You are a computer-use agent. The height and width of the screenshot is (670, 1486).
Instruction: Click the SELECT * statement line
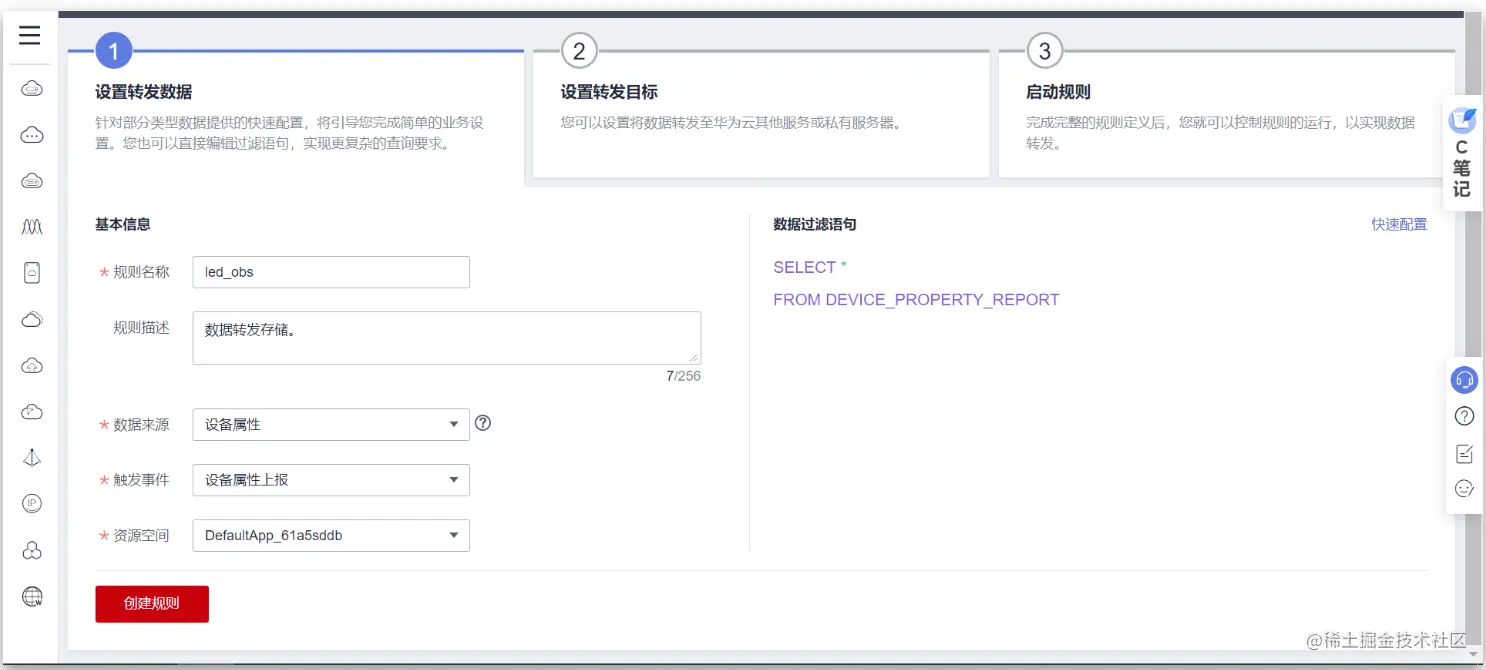[x=810, y=267]
